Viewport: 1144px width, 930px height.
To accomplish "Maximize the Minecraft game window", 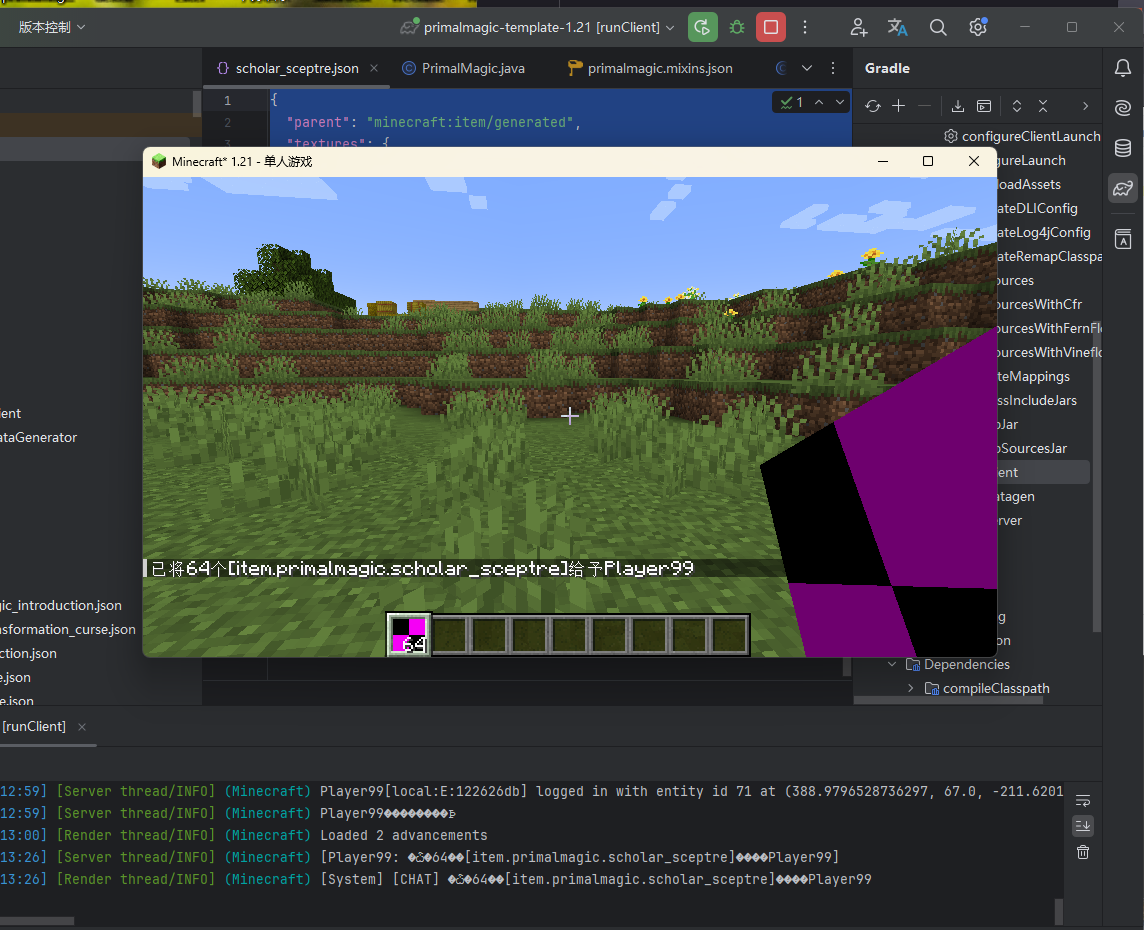I will tap(928, 161).
